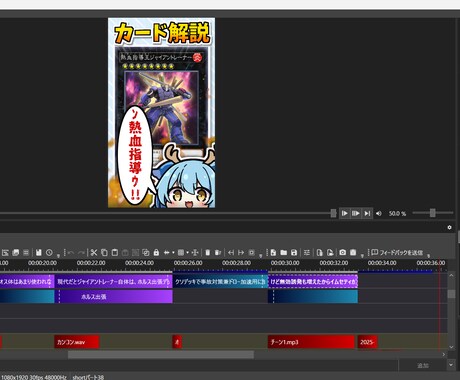Click the Cut scissors icon in timeline toolbar
Viewport: 460px width, 380px height.
click(94, 253)
